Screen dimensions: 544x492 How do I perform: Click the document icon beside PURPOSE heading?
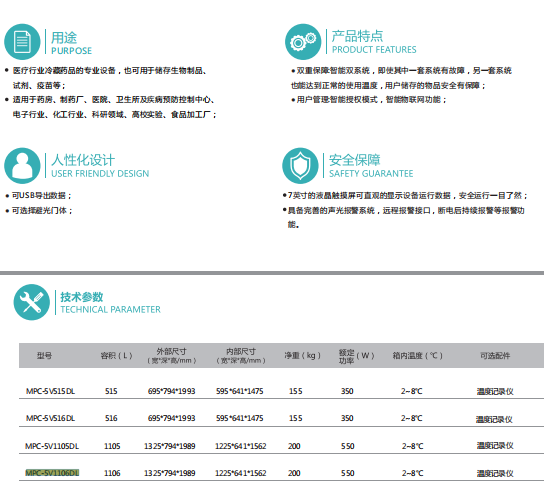pyautogui.click(x=22, y=42)
